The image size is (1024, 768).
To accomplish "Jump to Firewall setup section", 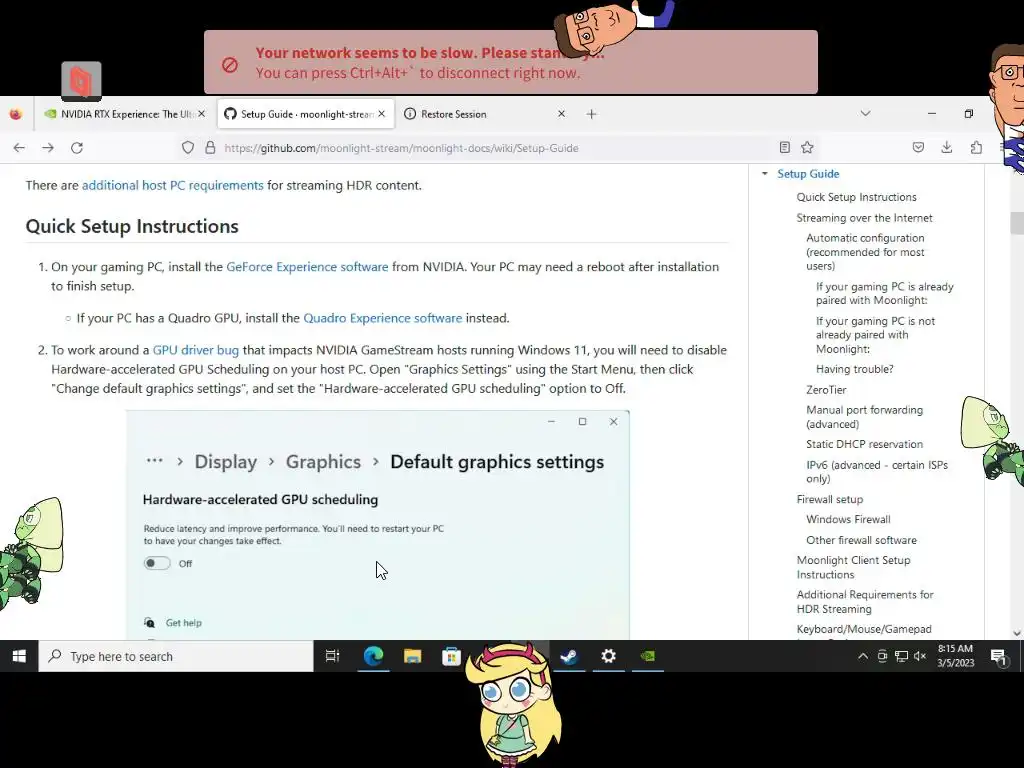I will 829,500.
